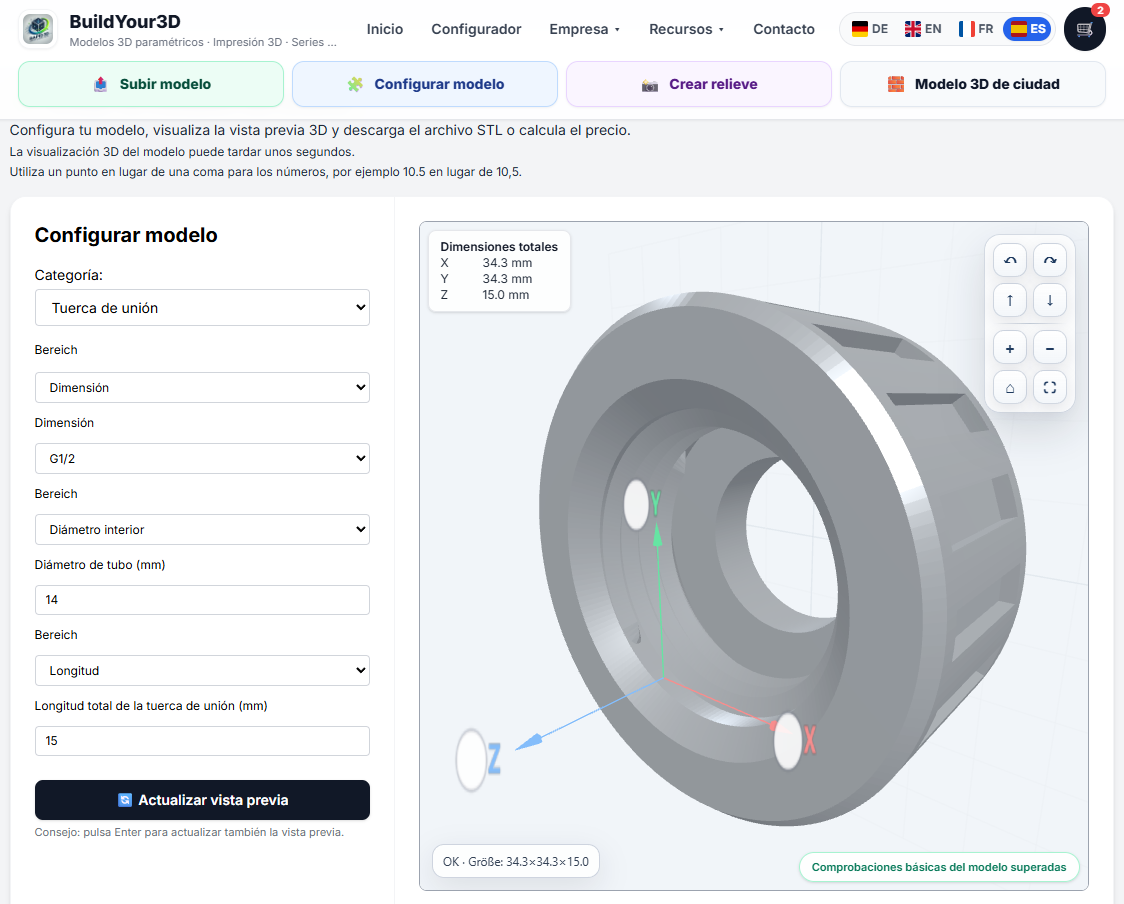The width and height of the screenshot is (1124, 904).
Task: Click the Z axis marker in viewer
Action: point(479,760)
